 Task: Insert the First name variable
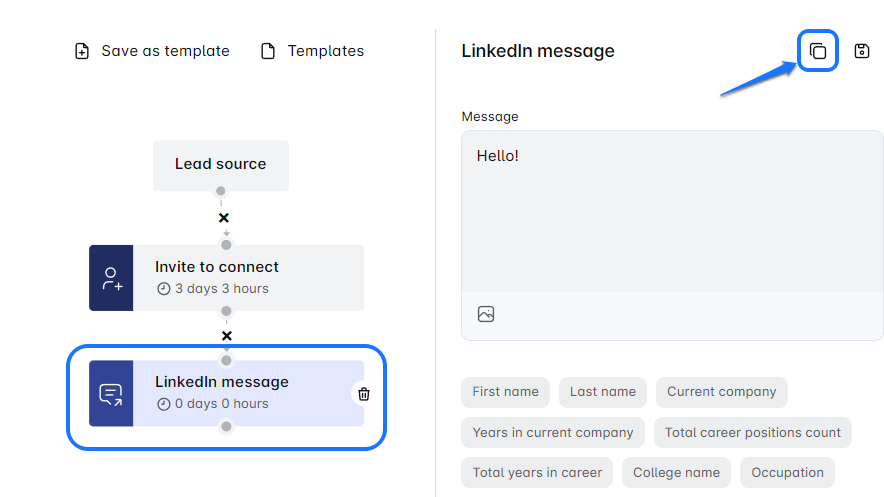pyautogui.click(x=506, y=392)
